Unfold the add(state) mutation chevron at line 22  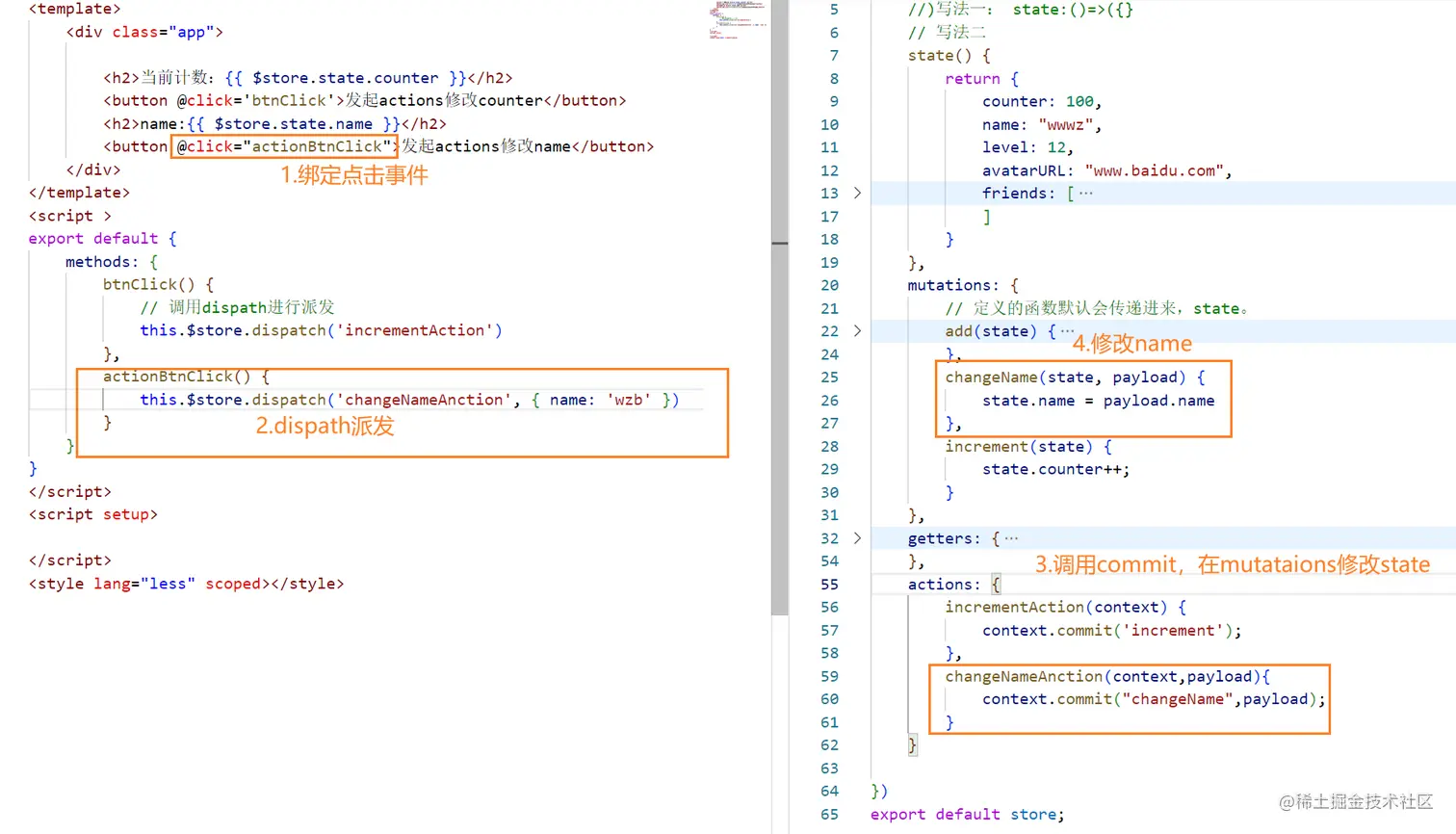[x=857, y=331]
